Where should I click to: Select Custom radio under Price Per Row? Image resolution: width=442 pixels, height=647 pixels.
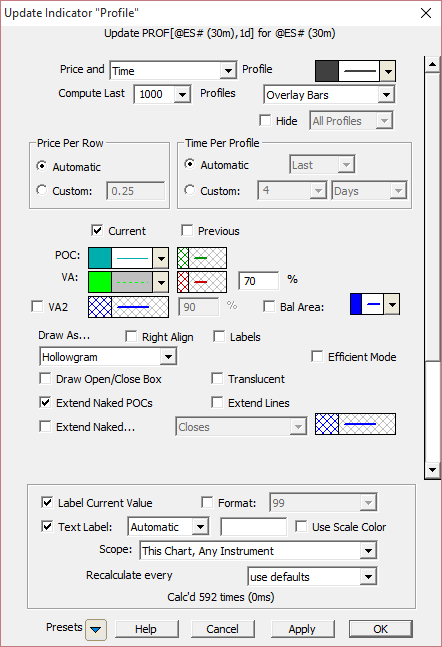tap(41, 190)
